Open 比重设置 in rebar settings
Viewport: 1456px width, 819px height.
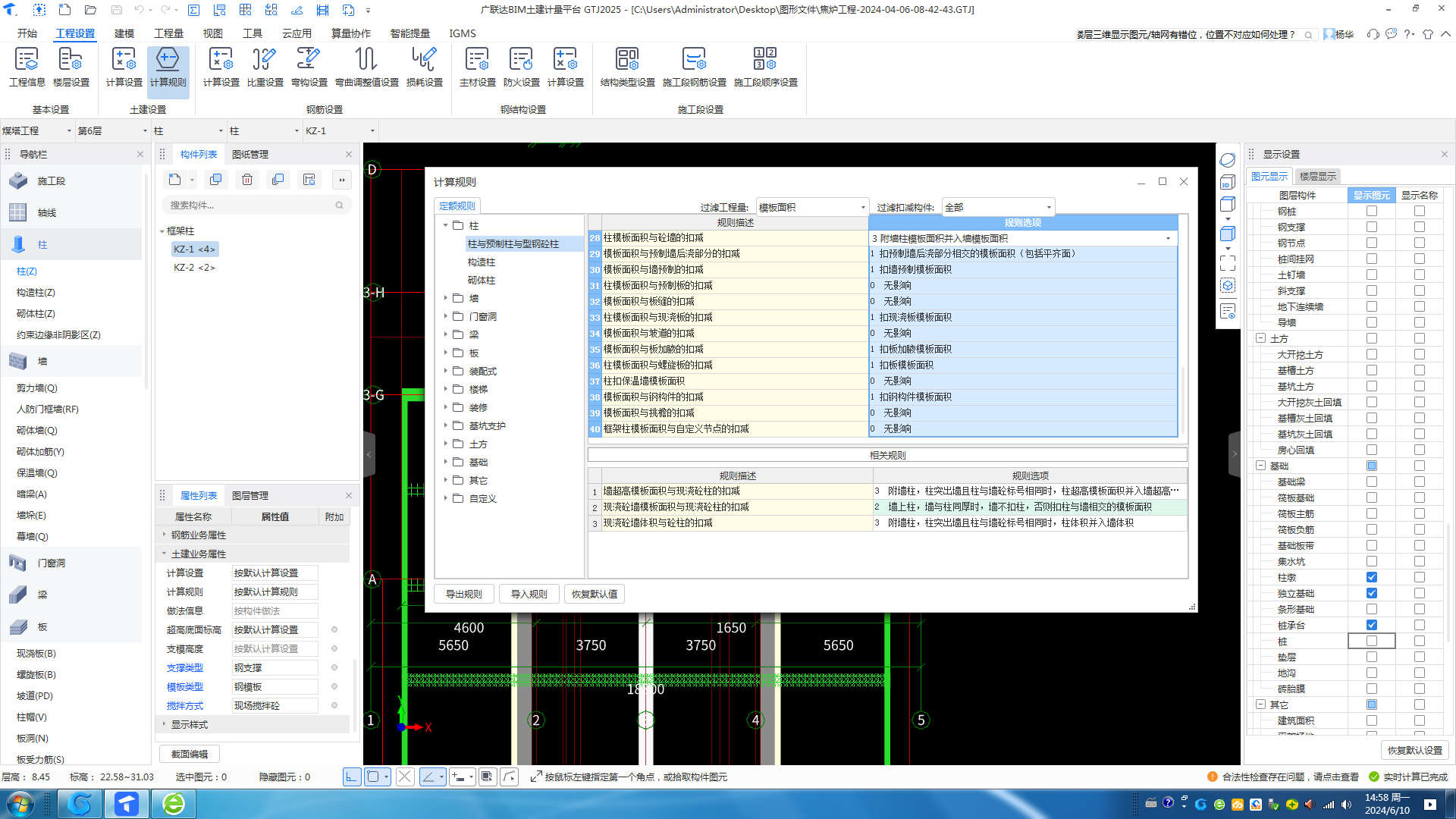[x=265, y=67]
